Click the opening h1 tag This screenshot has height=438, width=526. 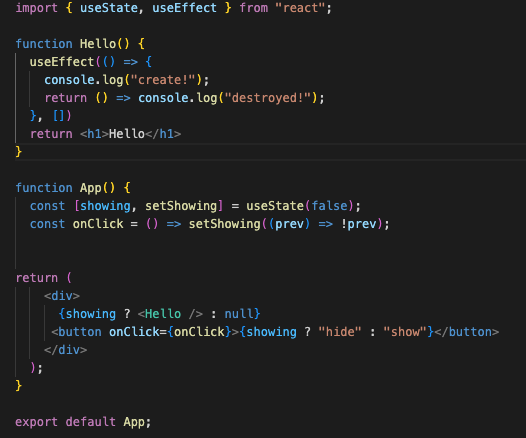point(94,134)
